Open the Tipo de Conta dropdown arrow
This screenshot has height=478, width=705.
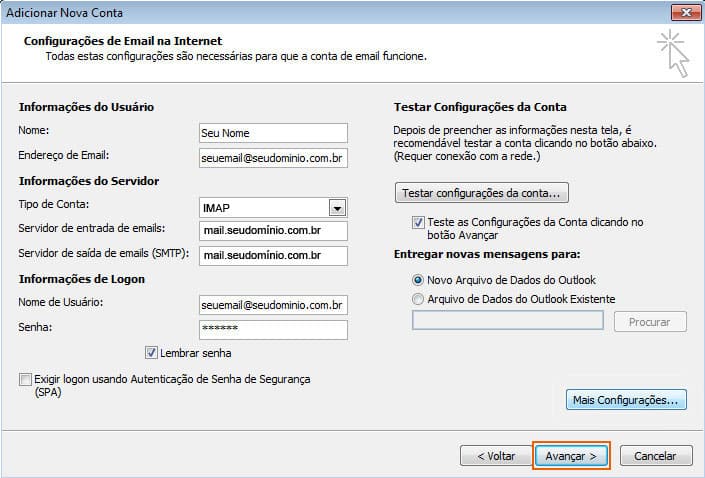337,207
